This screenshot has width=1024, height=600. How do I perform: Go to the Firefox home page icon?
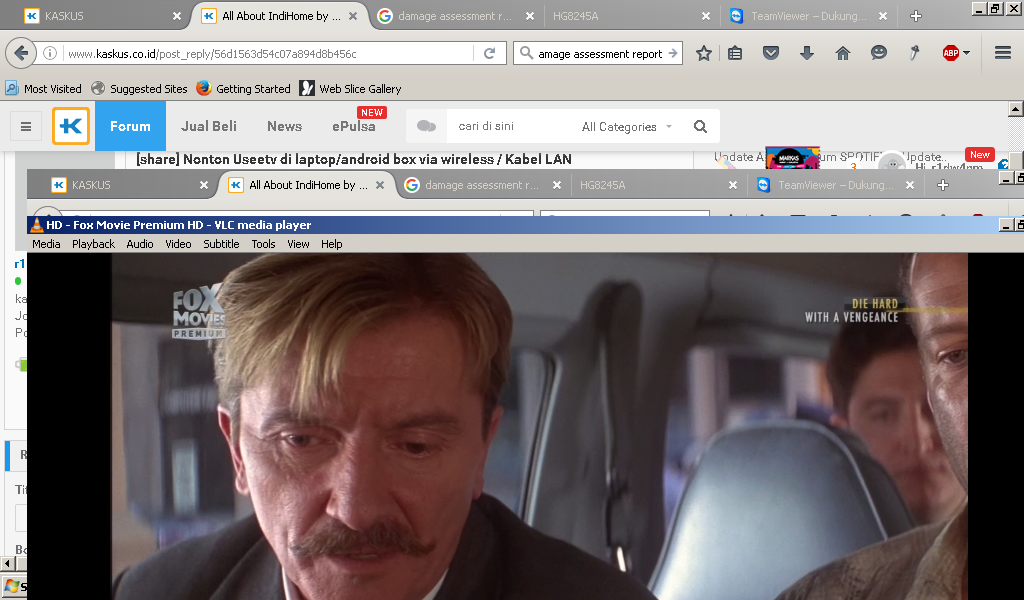tap(842, 53)
